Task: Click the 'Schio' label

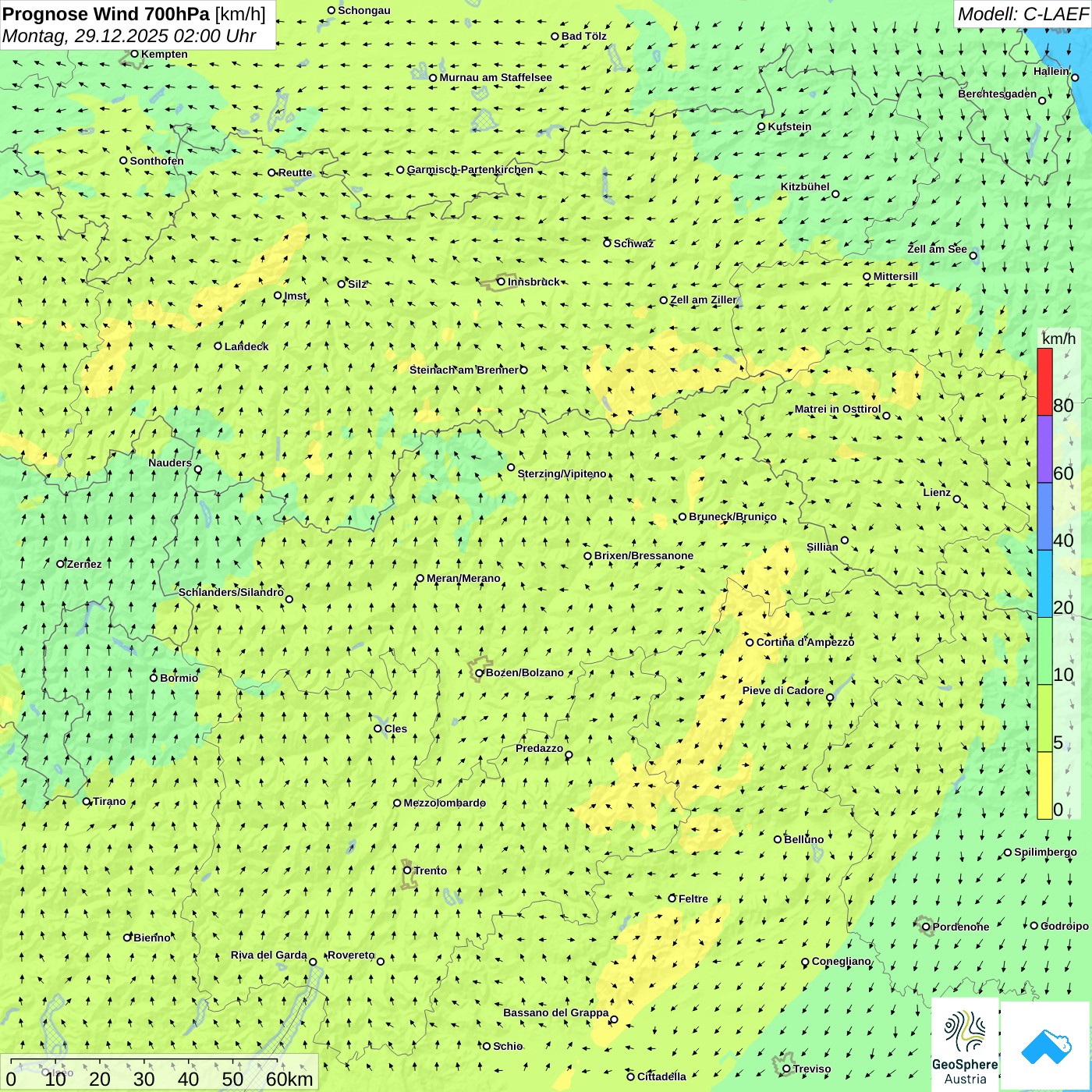Action: click(508, 1046)
